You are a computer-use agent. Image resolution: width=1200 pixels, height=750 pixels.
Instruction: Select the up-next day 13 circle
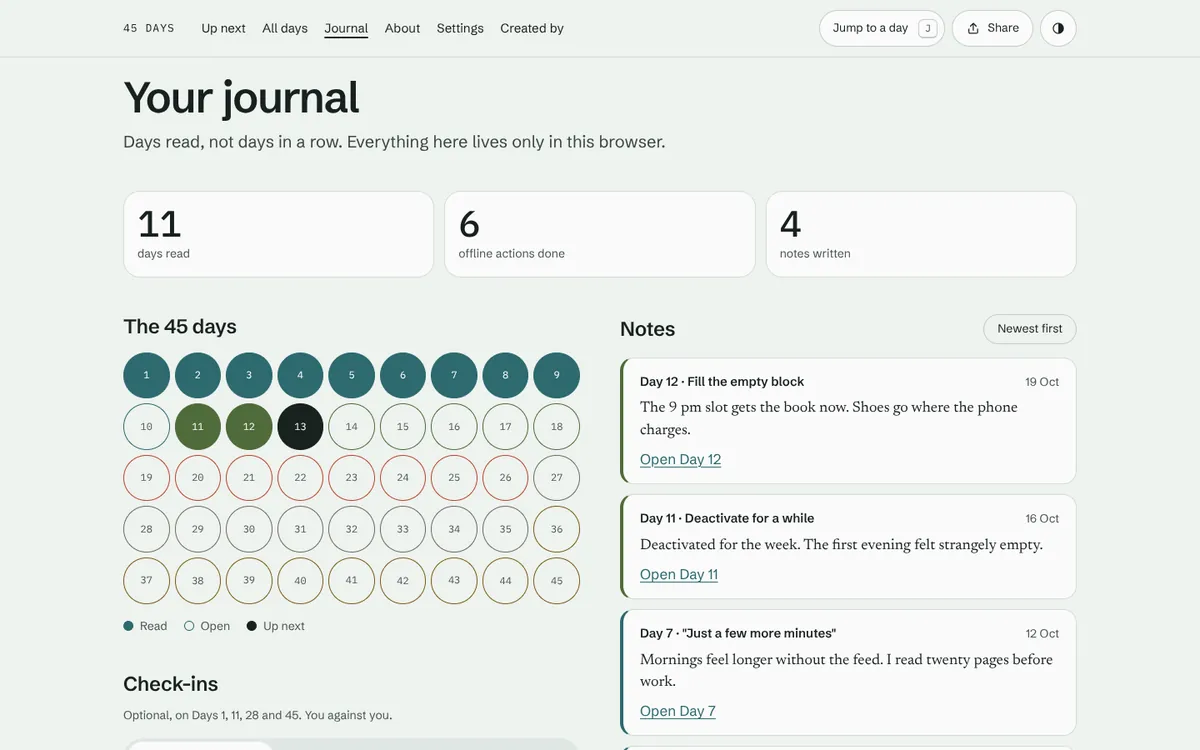pyautogui.click(x=300, y=427)
